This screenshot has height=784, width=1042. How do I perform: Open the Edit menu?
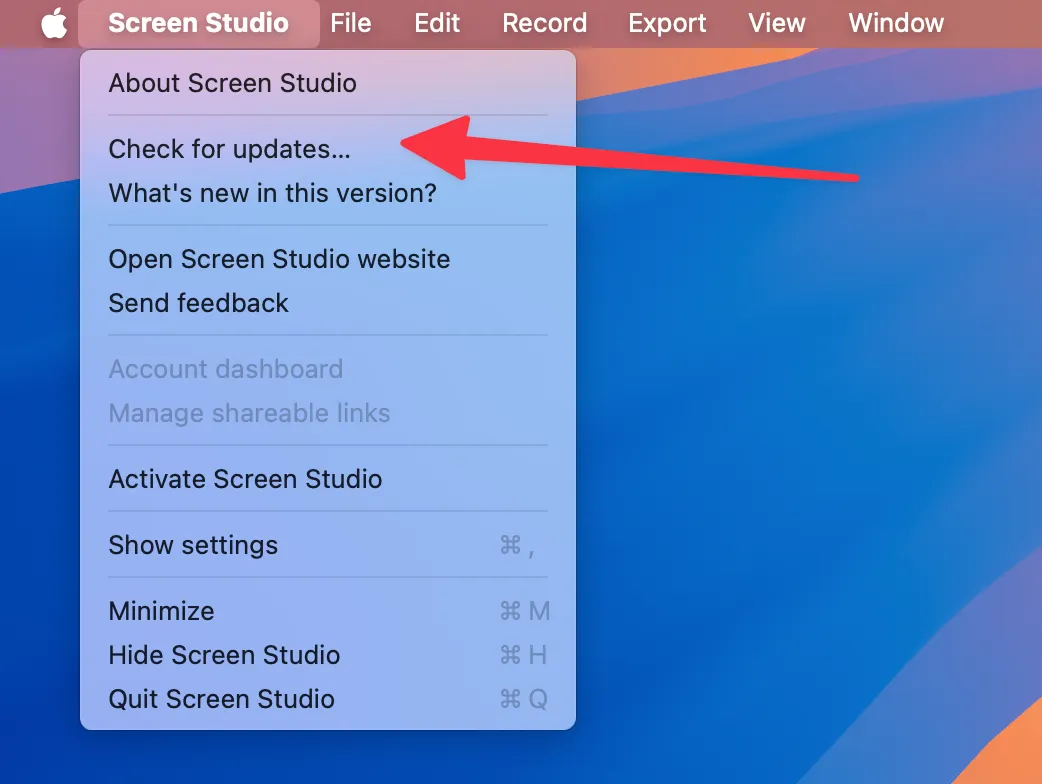click(437, 23)
